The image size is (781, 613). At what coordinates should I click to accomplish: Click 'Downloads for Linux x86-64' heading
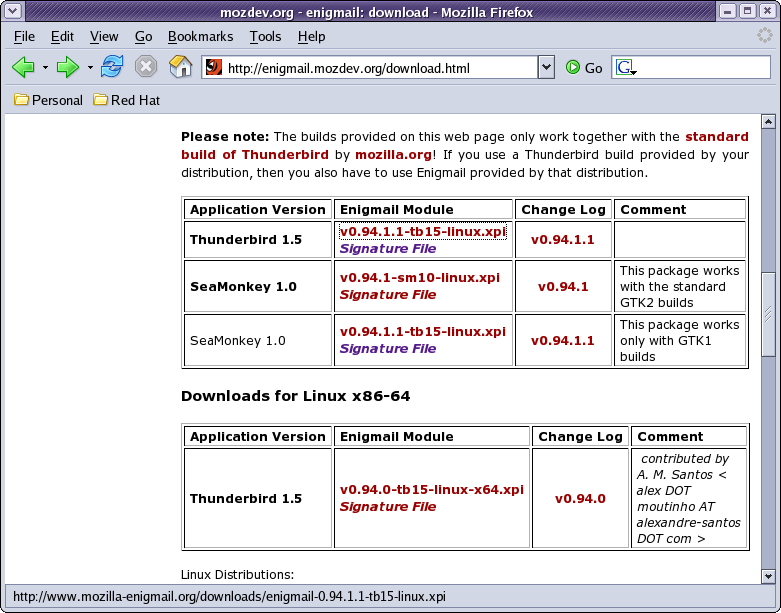point(295,396)
